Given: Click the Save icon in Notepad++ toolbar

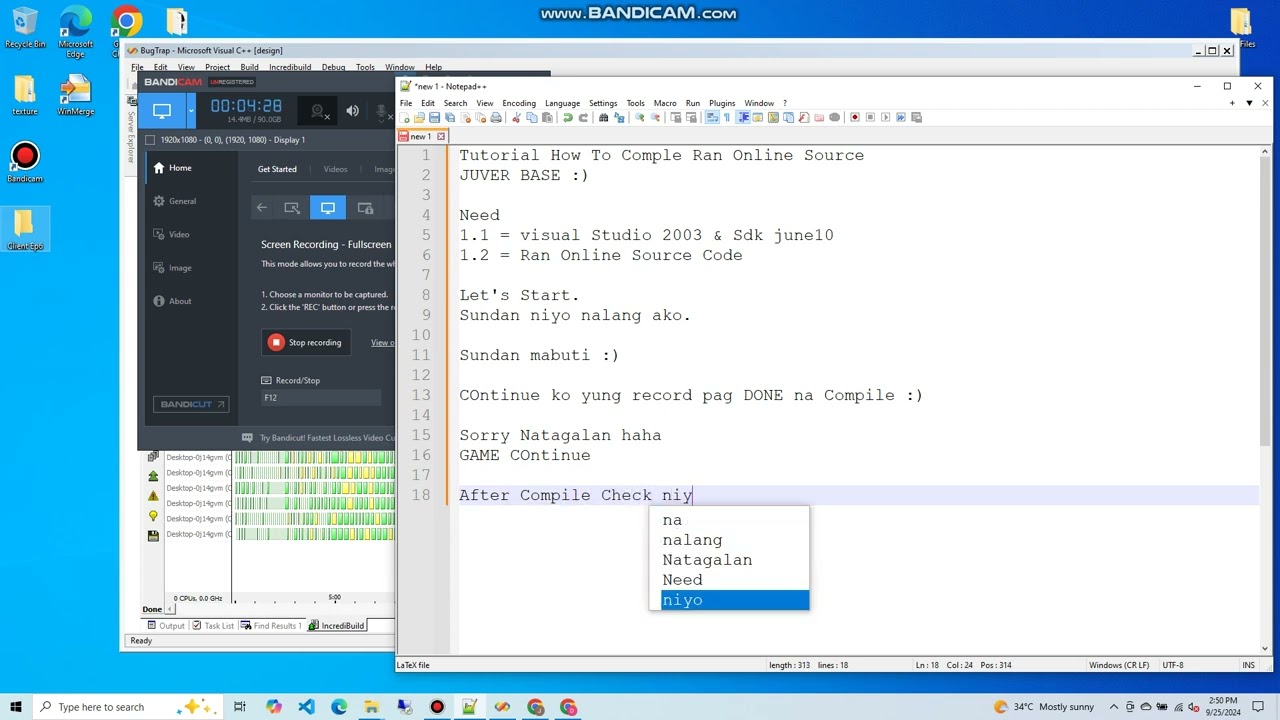Looking at the screenshot, I should coord(434,117).
